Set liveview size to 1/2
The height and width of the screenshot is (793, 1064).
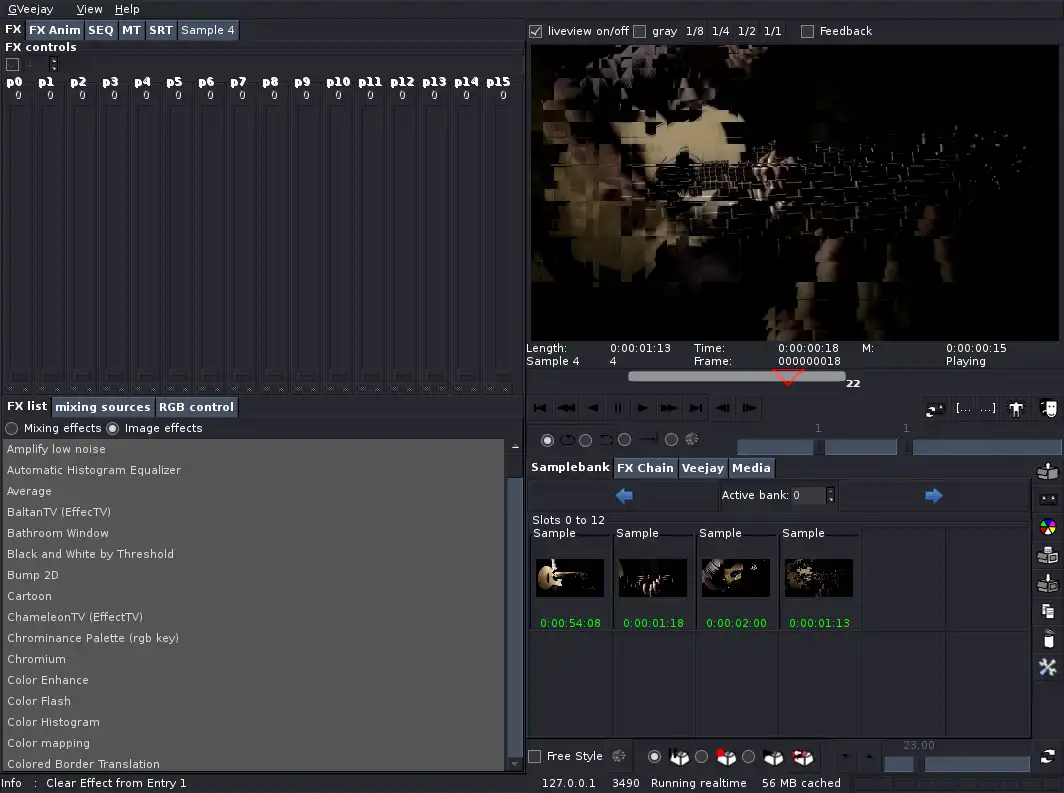coord(746,31)
